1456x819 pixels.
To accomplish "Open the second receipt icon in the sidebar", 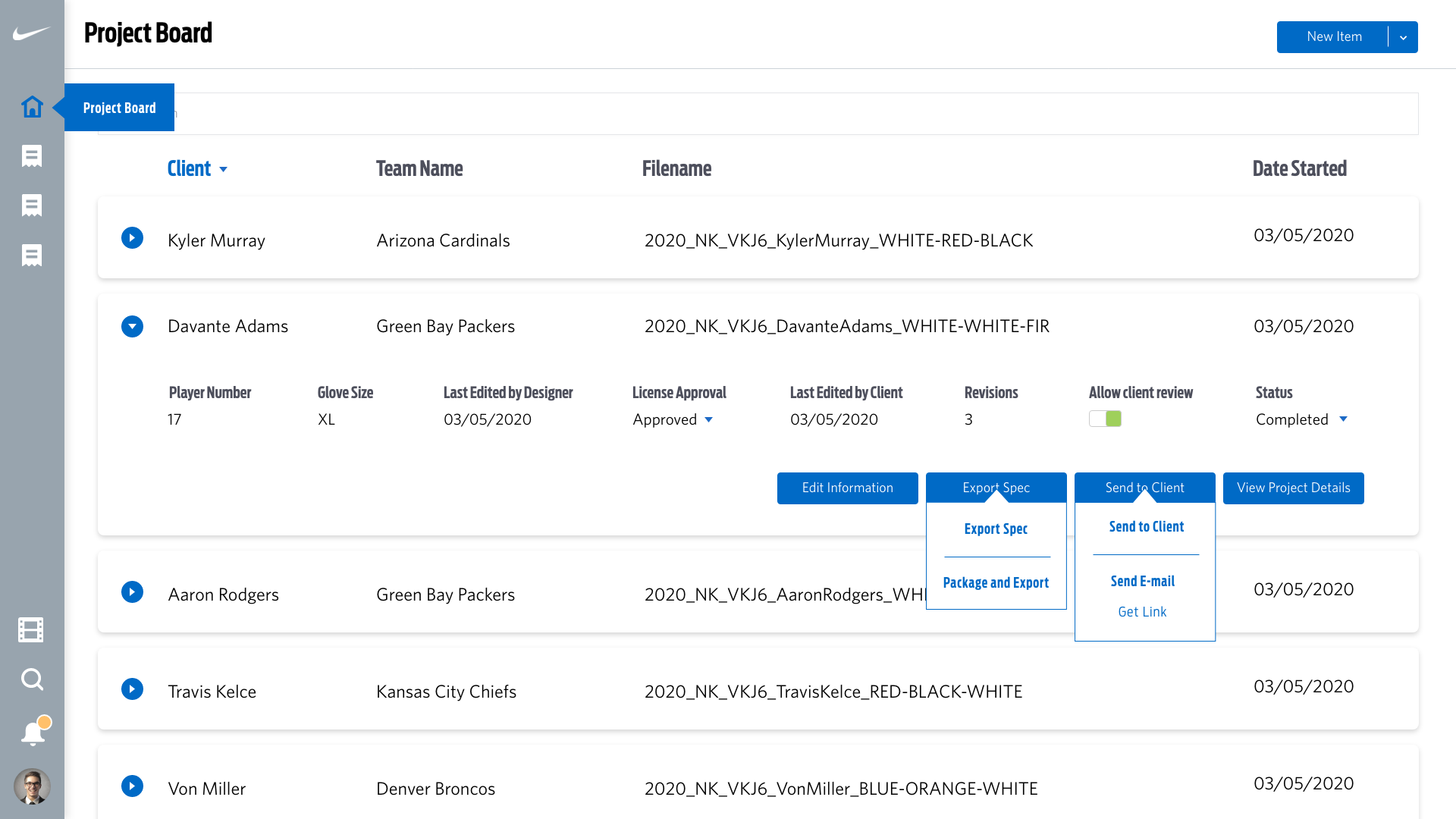I will [32, 206].
